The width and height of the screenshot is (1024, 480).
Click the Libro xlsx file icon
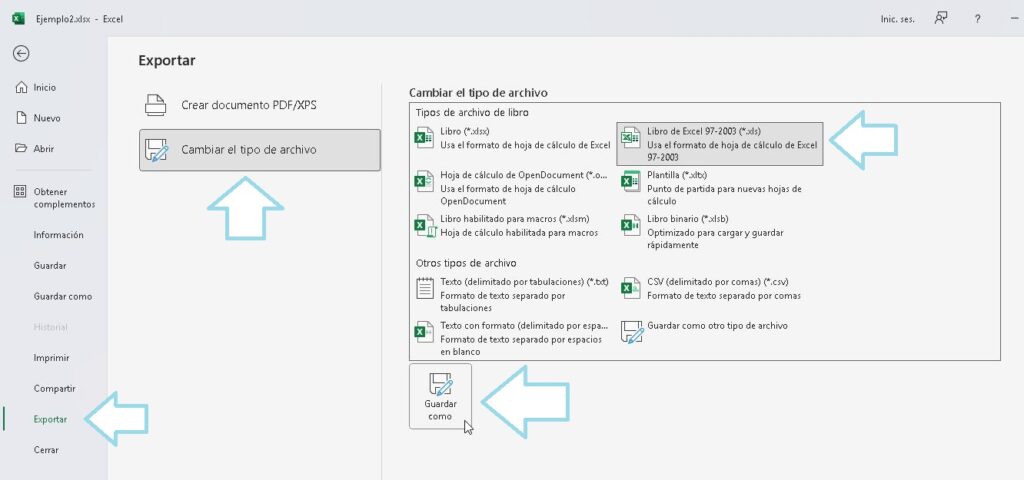point(424,138)
